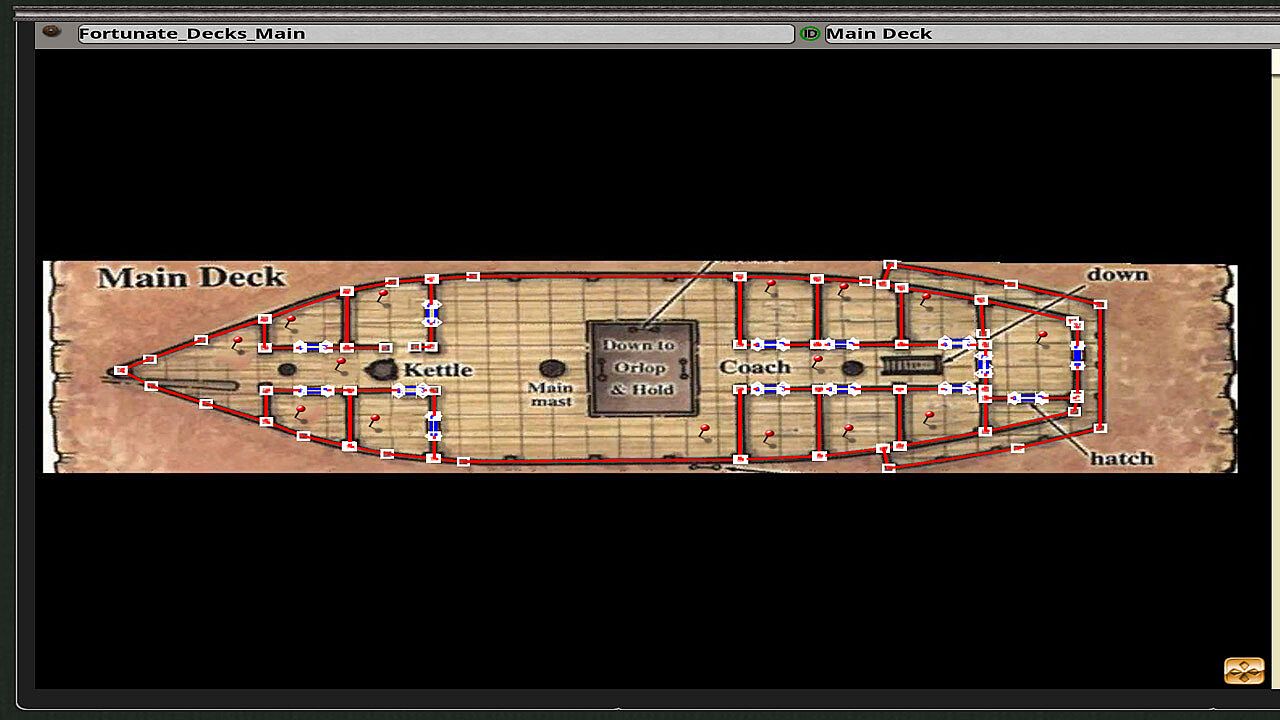
Task: Select the wall point at the ship's bow tip
Action: [x=121, y=370]
